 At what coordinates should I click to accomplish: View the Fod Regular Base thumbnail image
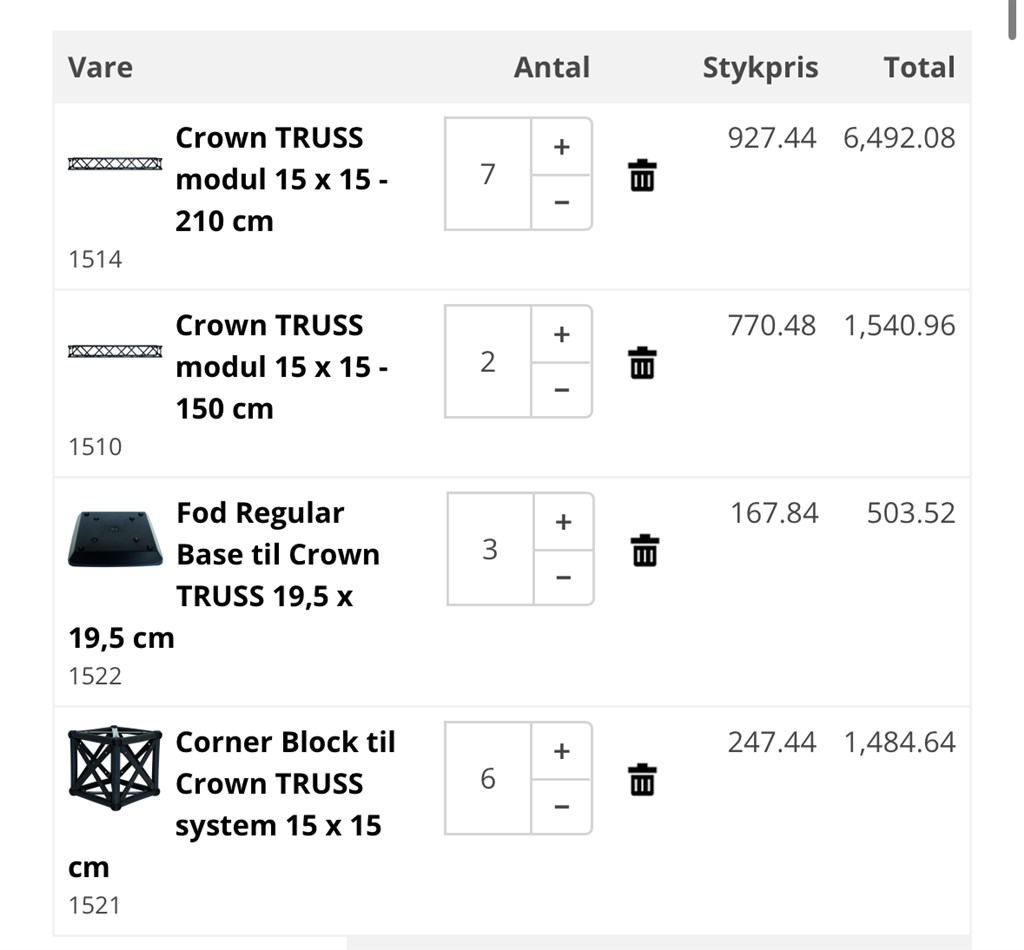[115, 539]
